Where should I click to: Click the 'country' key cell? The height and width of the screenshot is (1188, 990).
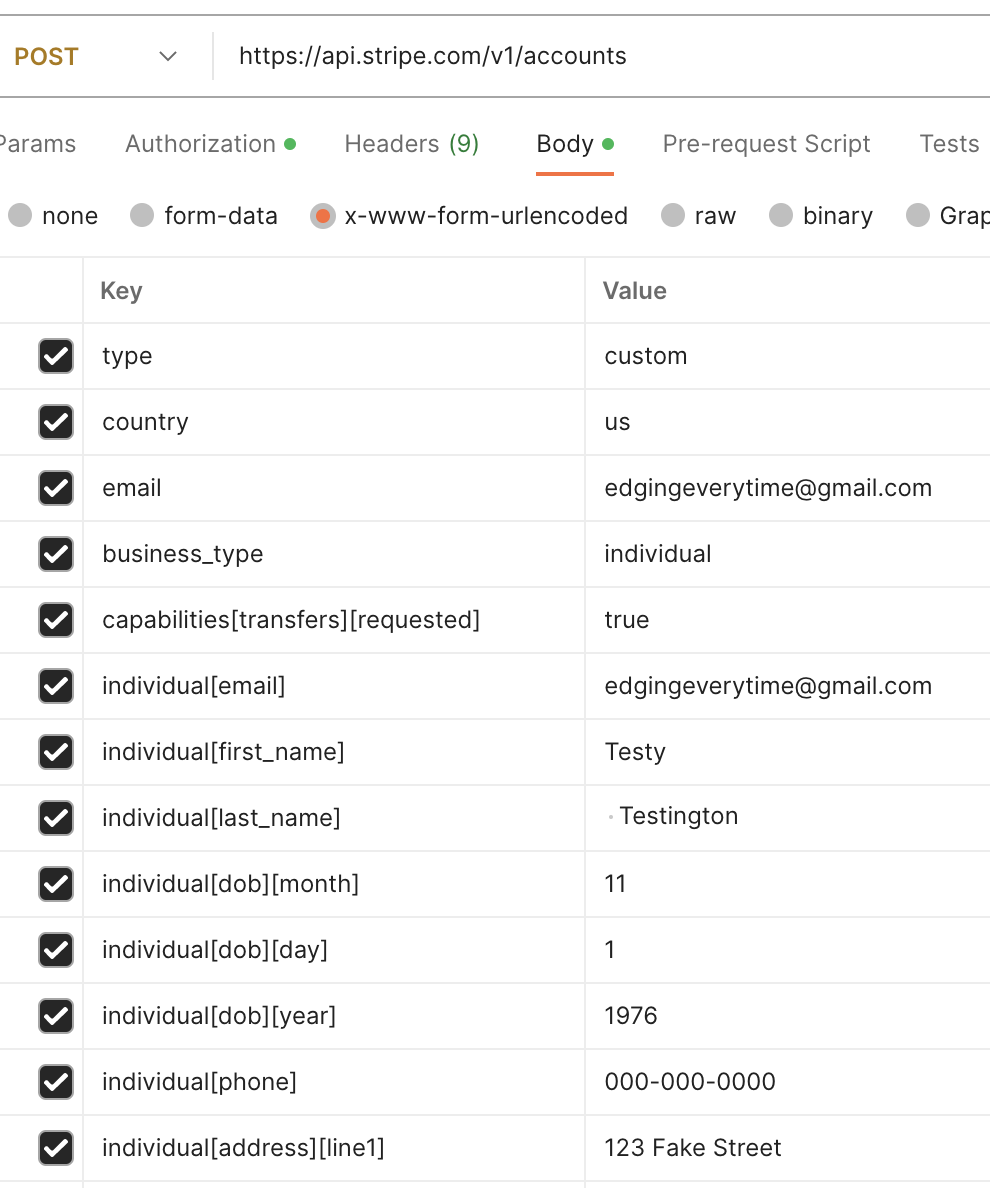[x=334, y=422]
